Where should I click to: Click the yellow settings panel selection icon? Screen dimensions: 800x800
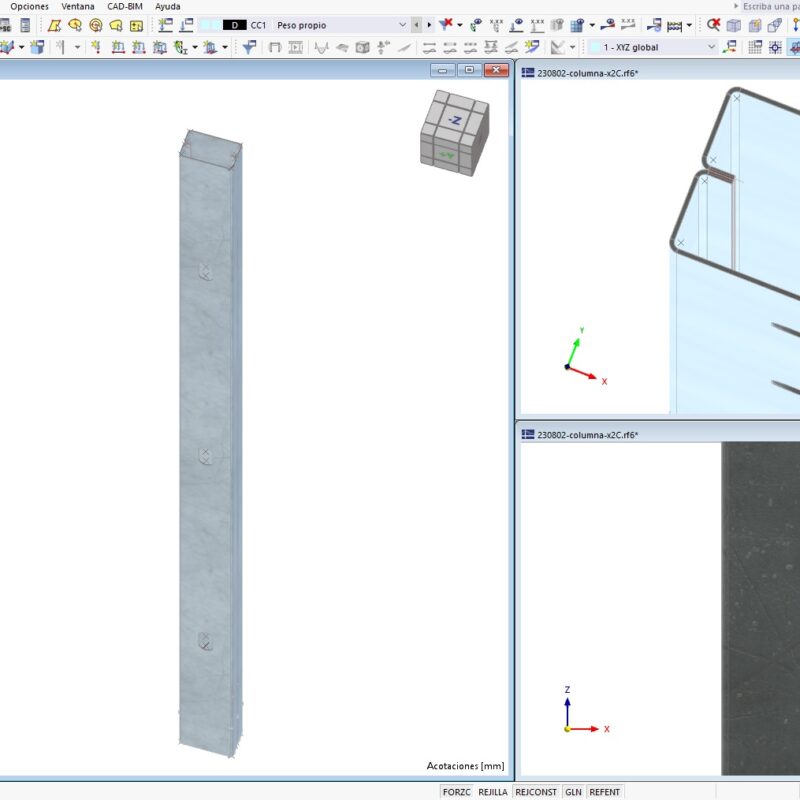click(x=136, y=25)
